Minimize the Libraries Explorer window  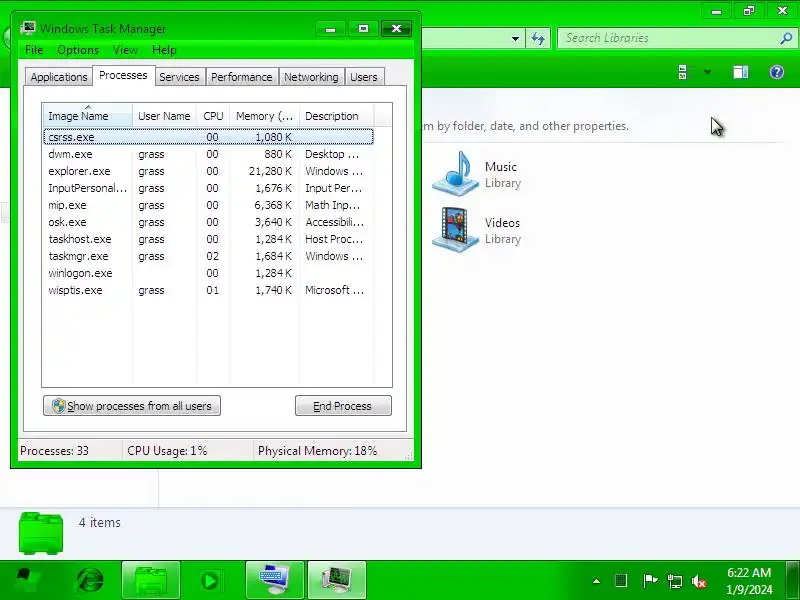pos(716,11)
